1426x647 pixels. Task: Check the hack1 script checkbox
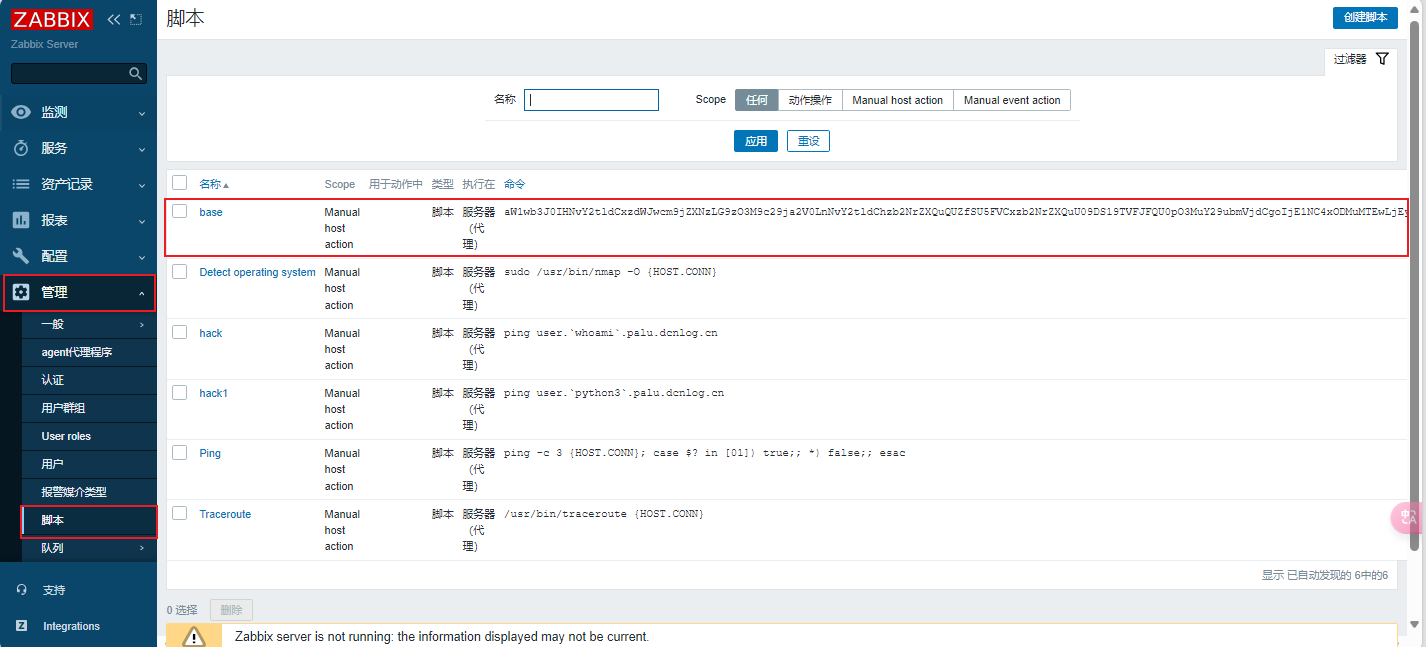point(180,392)
